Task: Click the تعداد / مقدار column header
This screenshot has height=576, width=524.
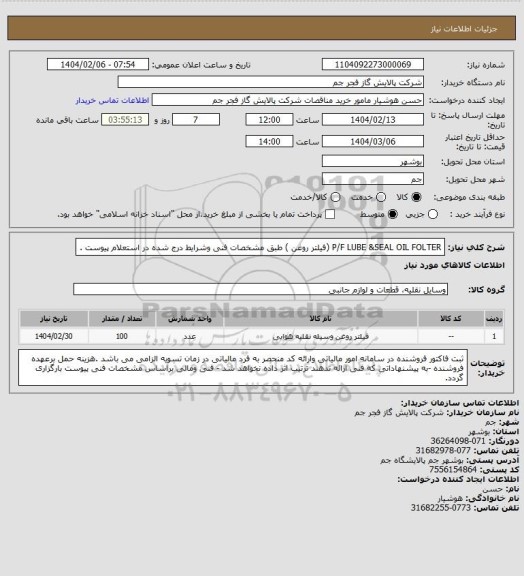Action: (x=122, y=319)
